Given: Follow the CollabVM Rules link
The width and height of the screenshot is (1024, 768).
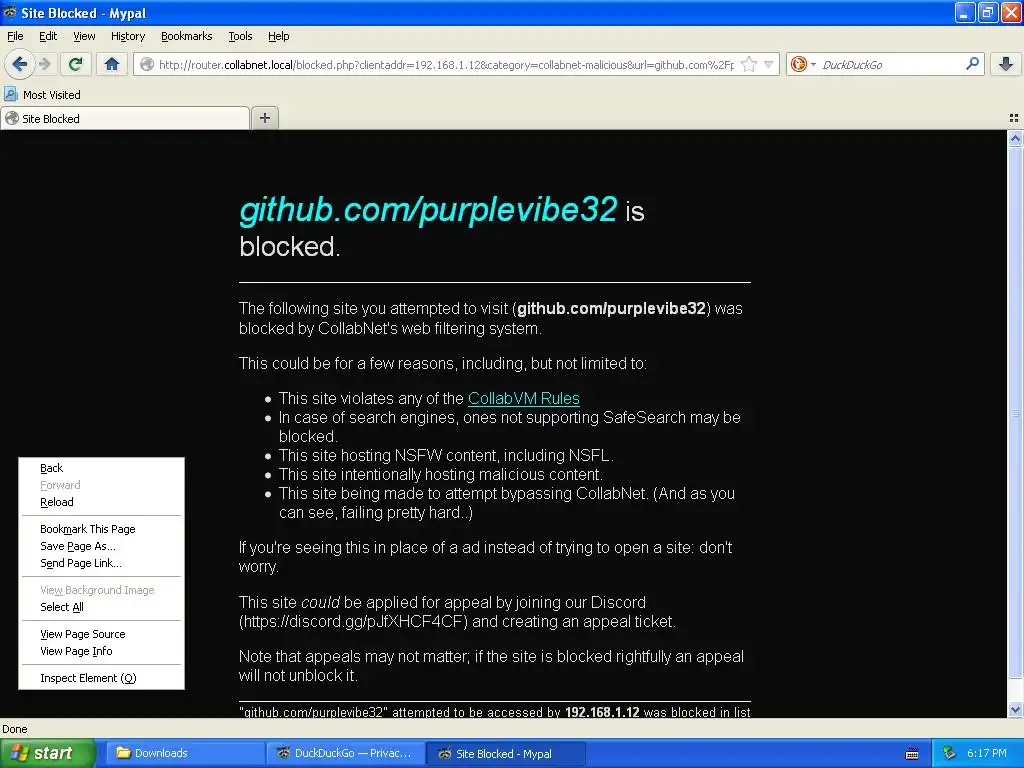Looking at the screenshot, I should coord(524,398).
